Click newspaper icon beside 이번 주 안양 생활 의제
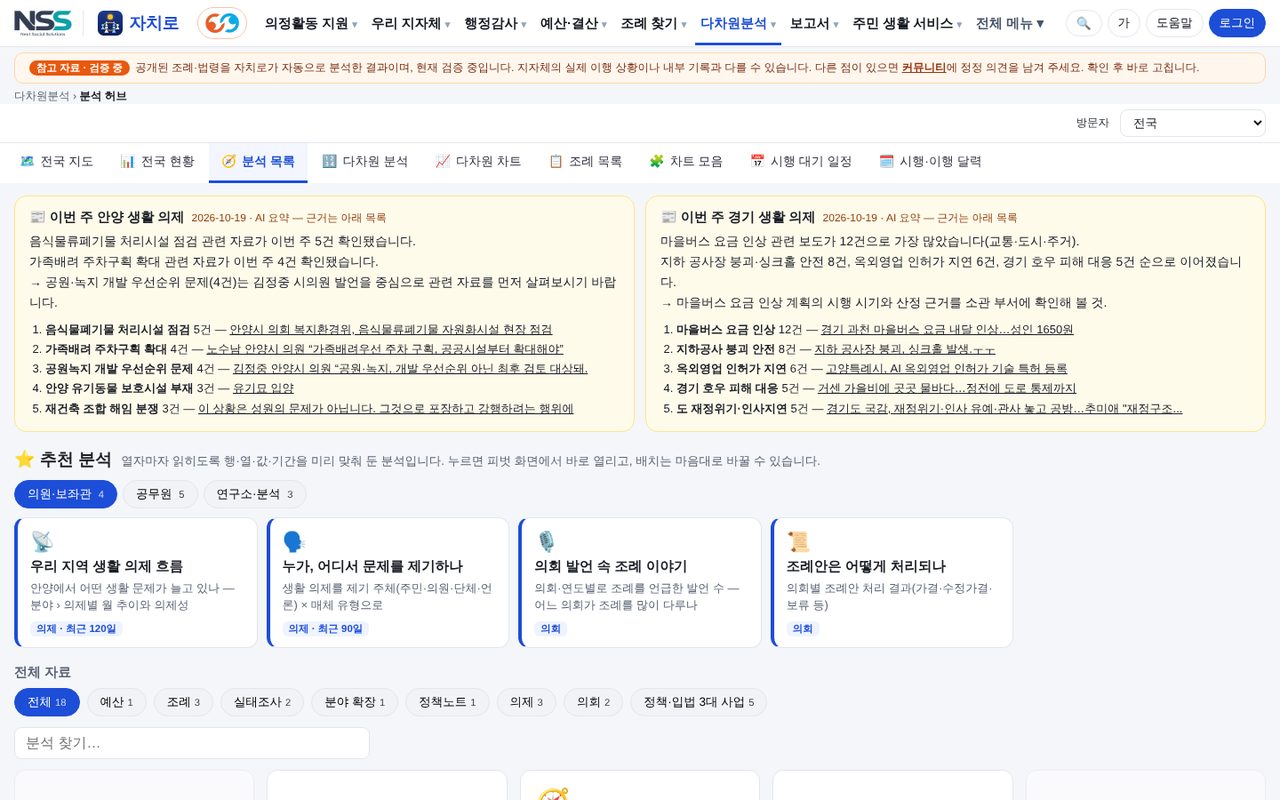1280x800 pixels. pos(37,217)
